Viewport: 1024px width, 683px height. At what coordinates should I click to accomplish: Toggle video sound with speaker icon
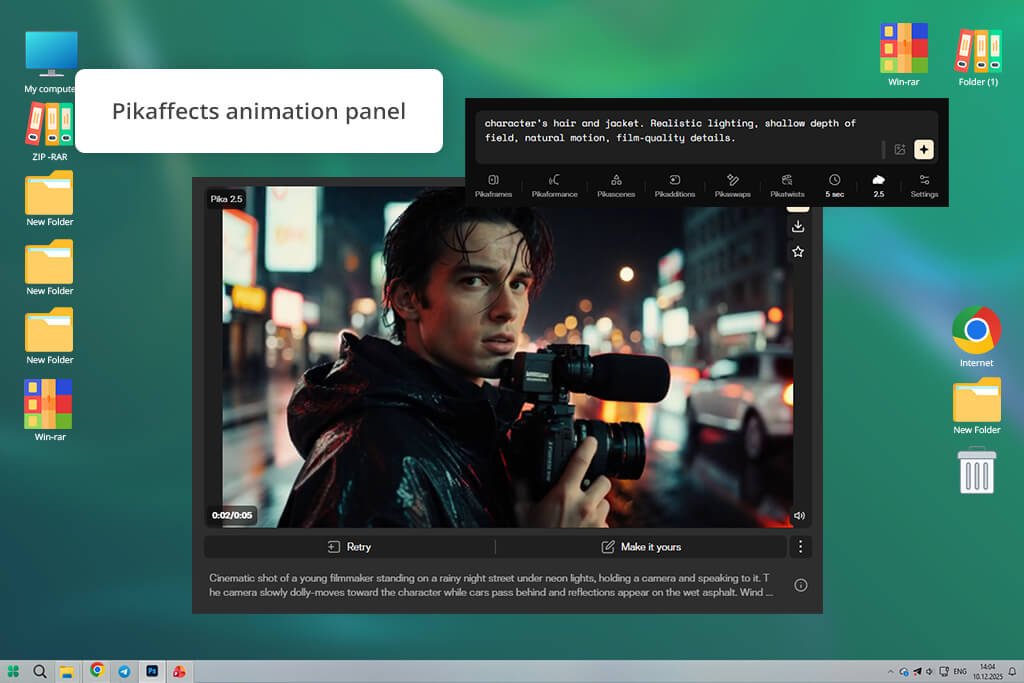[799, 515]
